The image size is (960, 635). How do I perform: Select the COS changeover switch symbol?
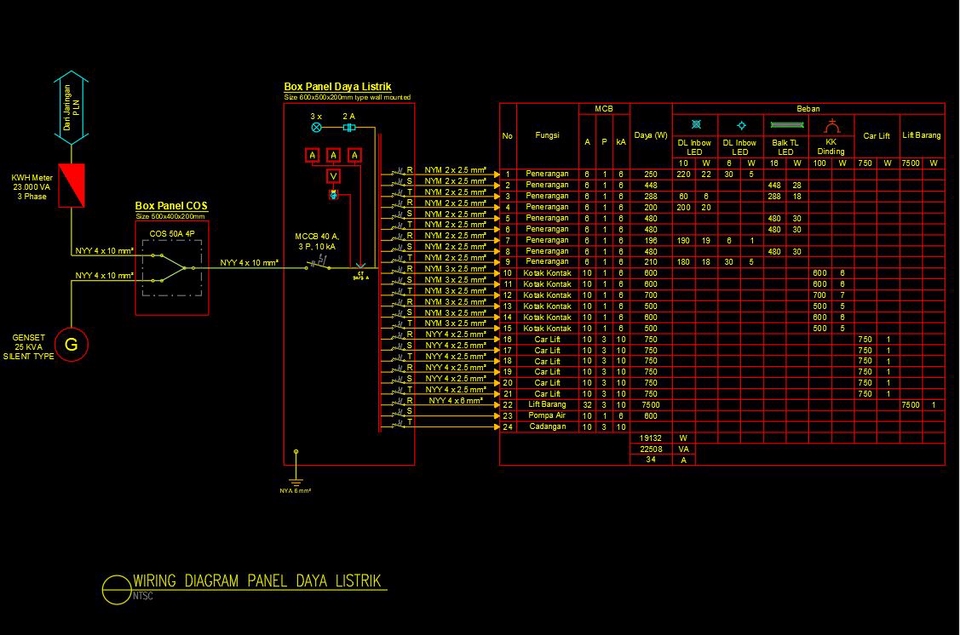(x=172, y=268)
